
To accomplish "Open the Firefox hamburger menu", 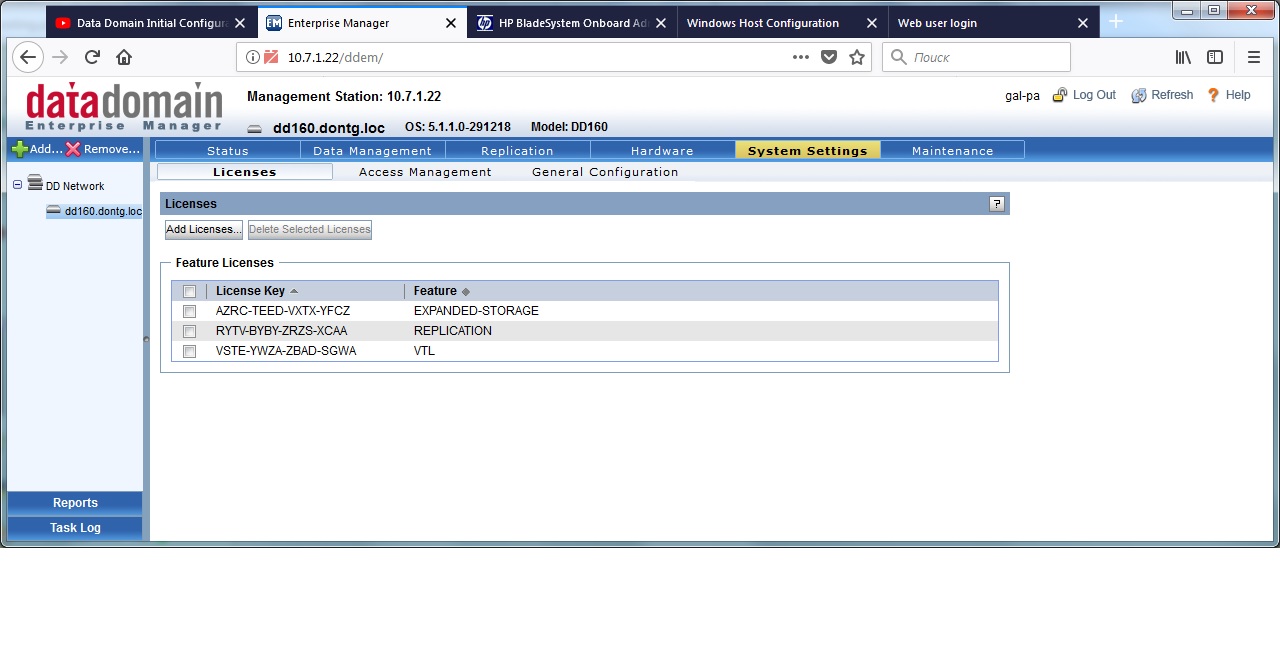I will tap(1254, 57).
